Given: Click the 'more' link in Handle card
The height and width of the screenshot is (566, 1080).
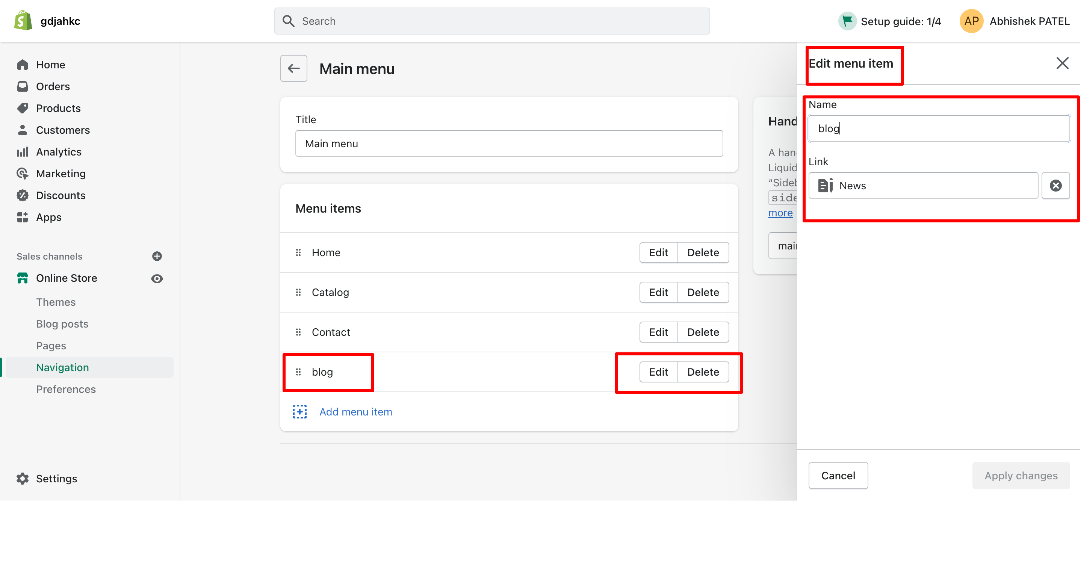Looking at the screenshot, I should [780, 213].
